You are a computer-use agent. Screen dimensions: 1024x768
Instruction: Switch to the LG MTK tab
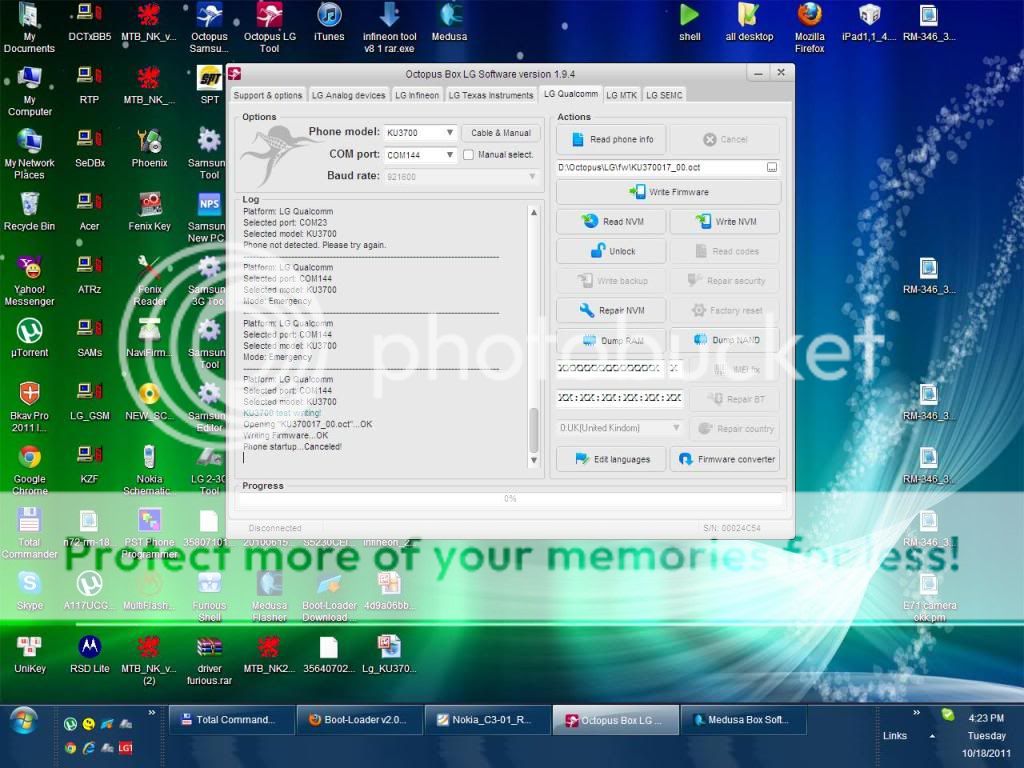[621, 95]
